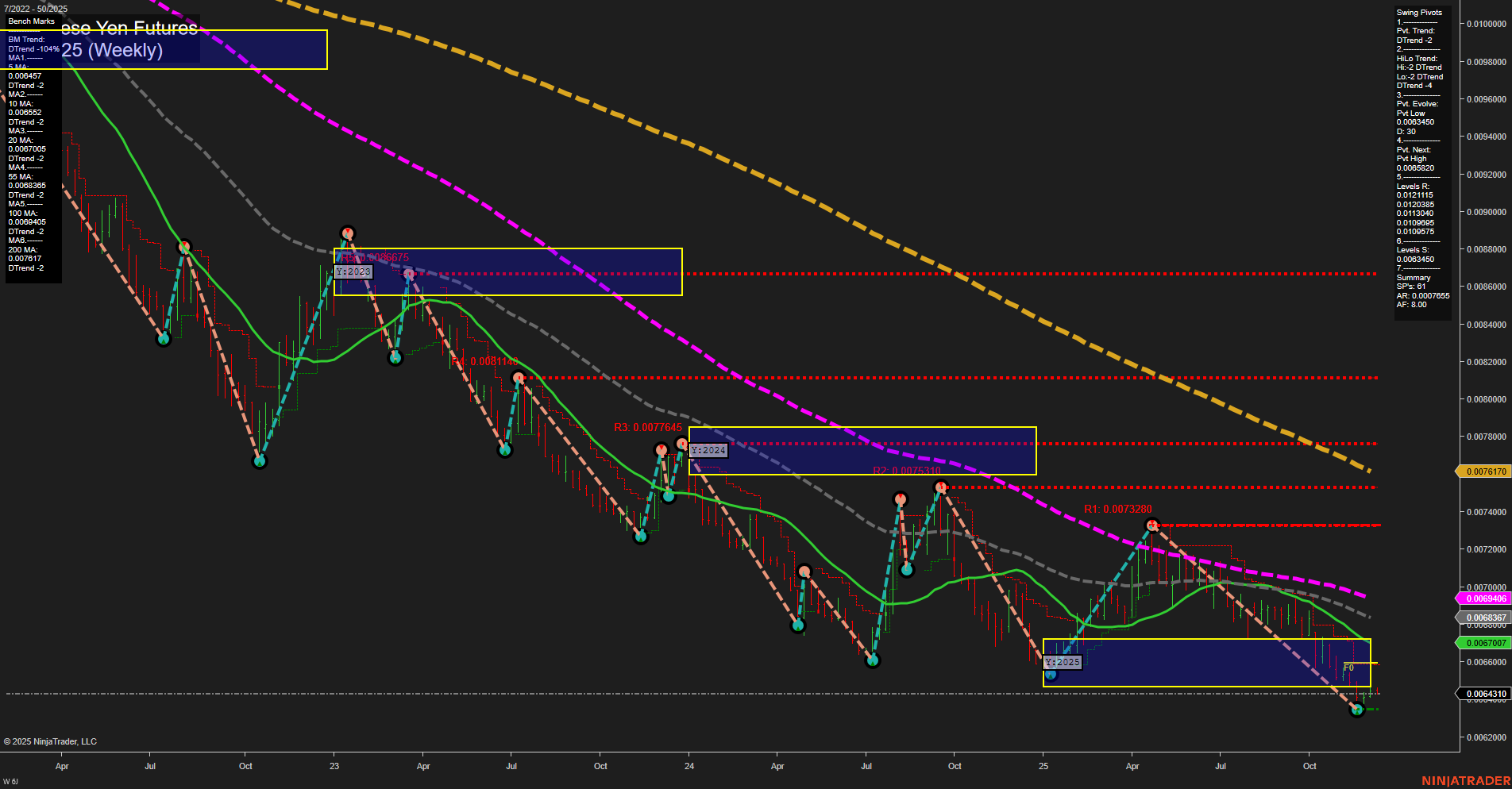Click the gray 0.0068367 price axis marker
The width and height of the screenshot is (1512, 789).
click(1487, 617)
